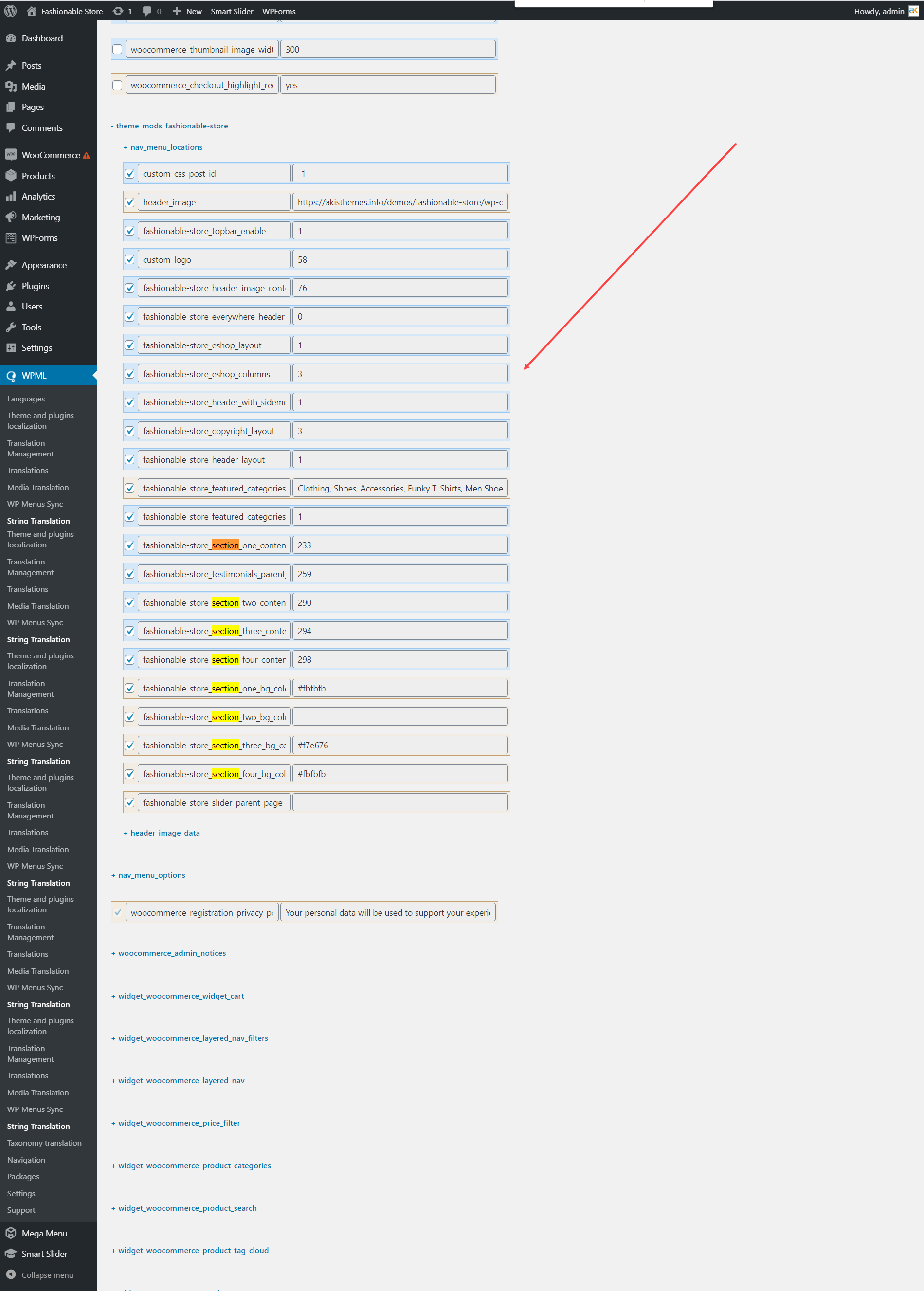Click the Plugins plug icon
The height and width of the screenshot is (1291, 924).
pos(11,286)
